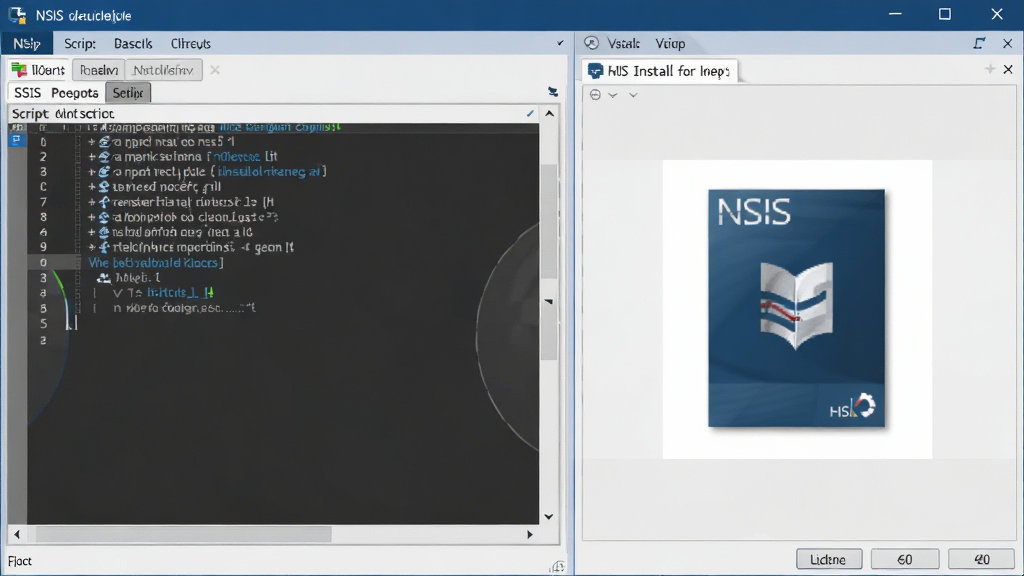The height and width of the screenshot is (576, 1024).
Task: Expand the plus on script line 3
Action: (x=92, y=172)
